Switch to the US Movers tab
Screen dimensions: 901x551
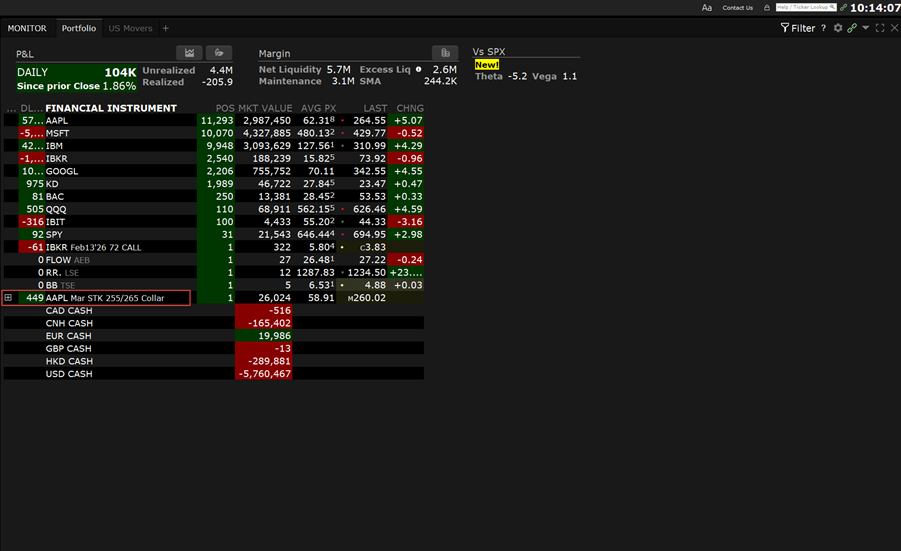point(130,28)
